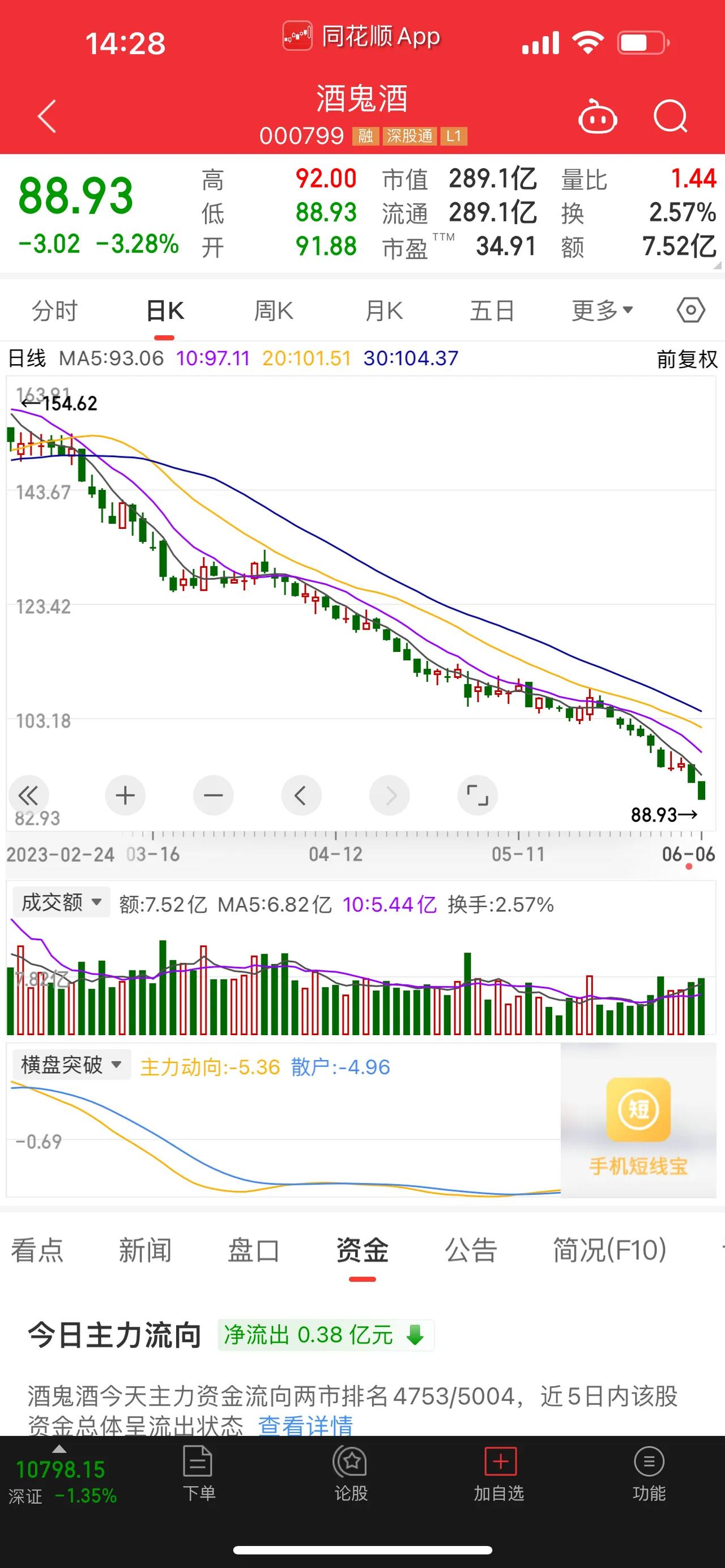Expand 深证 index bar arrow
Viewport: 725px width, 1568px height.
point(58,1449)
